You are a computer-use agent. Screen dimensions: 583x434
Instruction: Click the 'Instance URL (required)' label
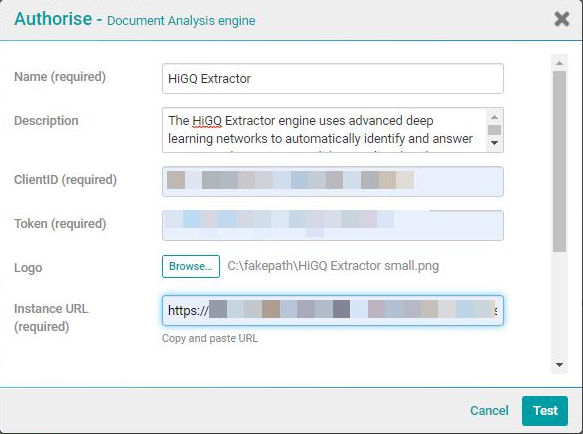(51, 318)
